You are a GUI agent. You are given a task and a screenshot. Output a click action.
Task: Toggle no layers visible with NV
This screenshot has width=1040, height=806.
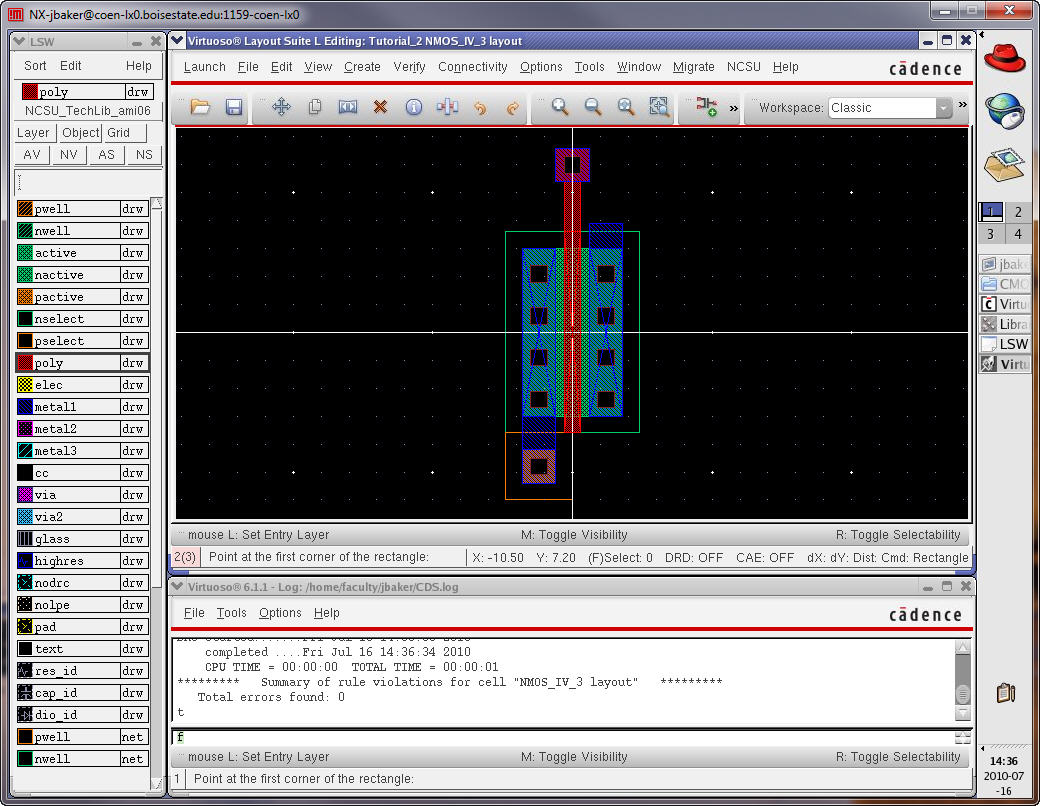pos(69,155)
